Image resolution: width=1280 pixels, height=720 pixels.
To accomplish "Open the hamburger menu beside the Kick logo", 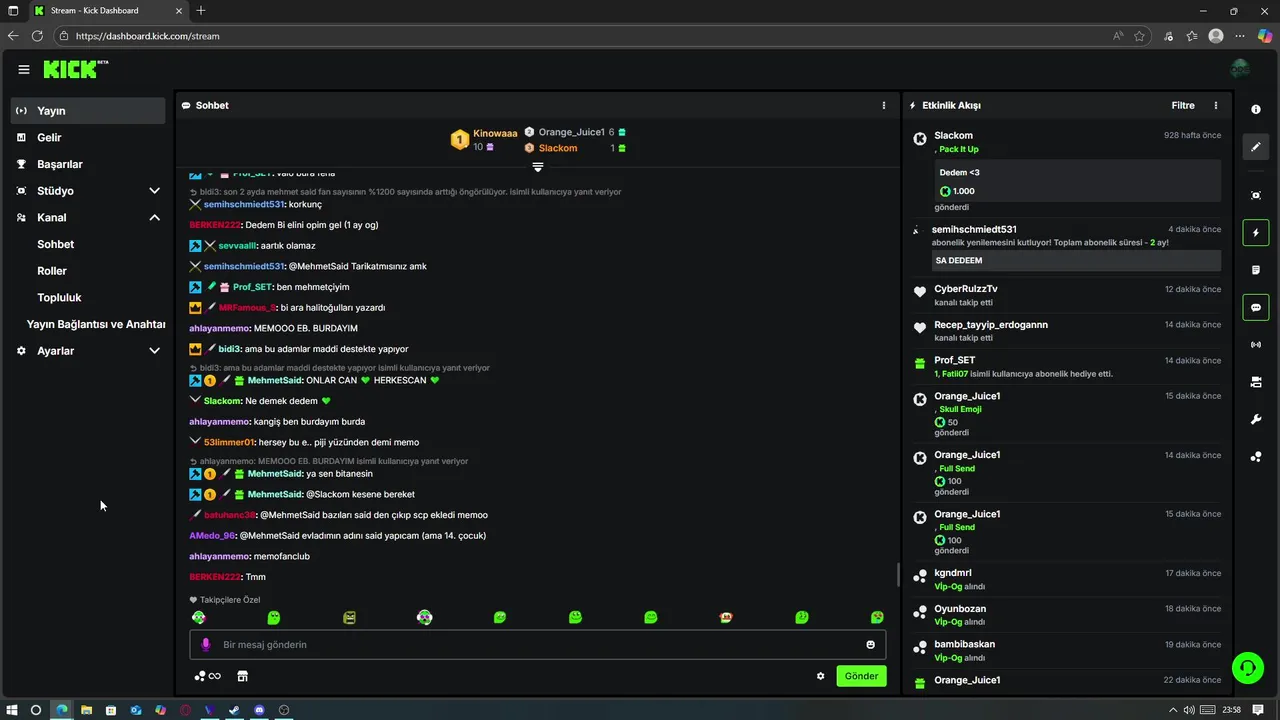I will (x=24, y=70).
